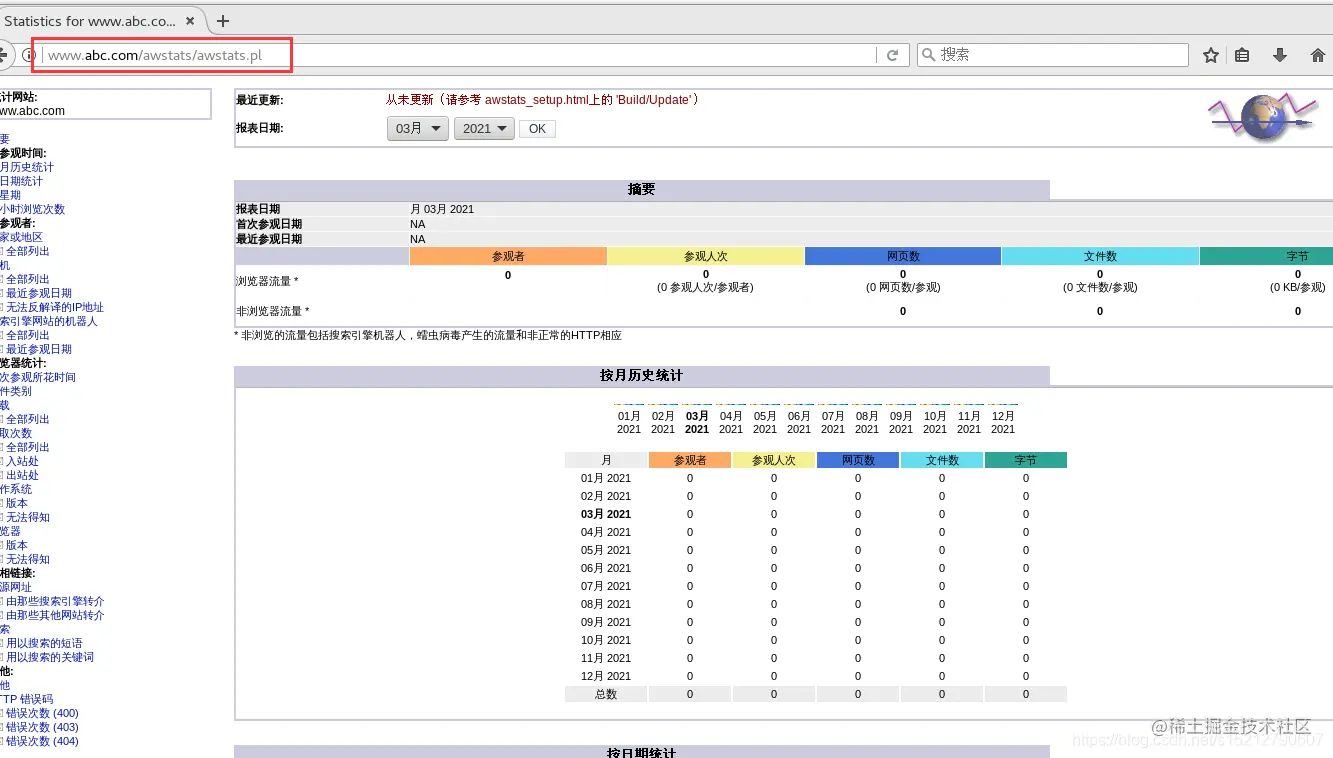
Task: Open the TP 错误码 sidebar link
Action: (x=27, y=699)
